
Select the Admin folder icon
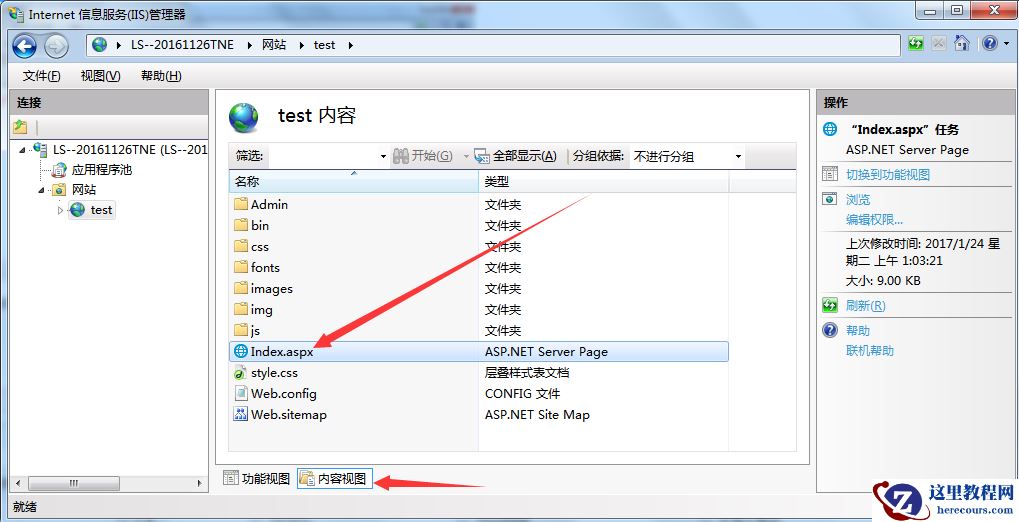pos(241,205)
